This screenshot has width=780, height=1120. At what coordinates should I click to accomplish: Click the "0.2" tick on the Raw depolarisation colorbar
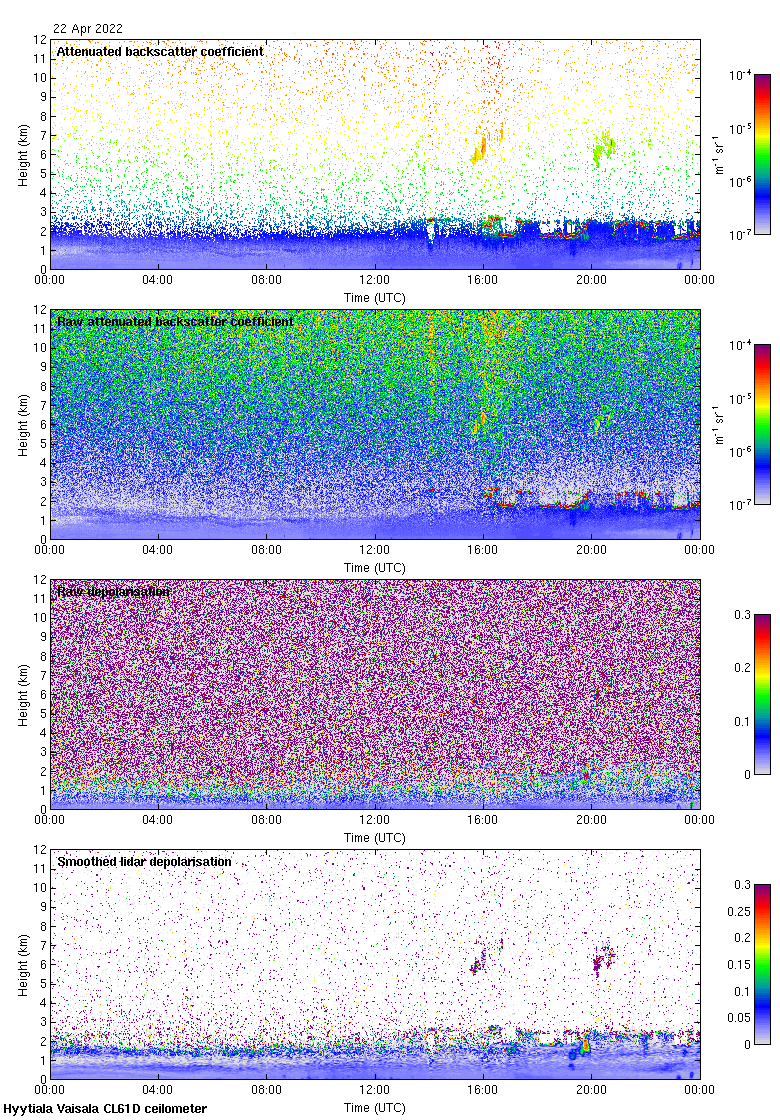743,668
